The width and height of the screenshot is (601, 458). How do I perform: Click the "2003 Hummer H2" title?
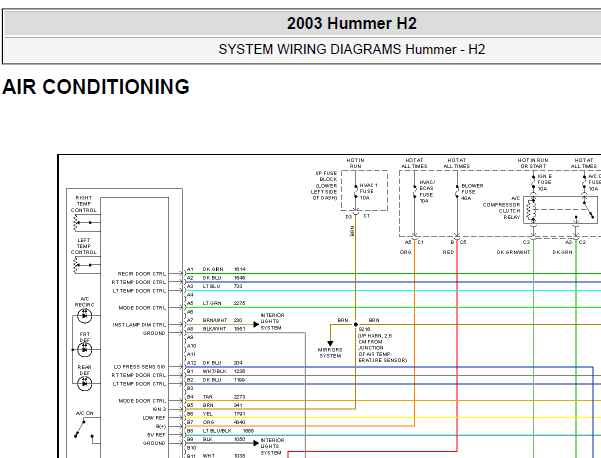351,23
